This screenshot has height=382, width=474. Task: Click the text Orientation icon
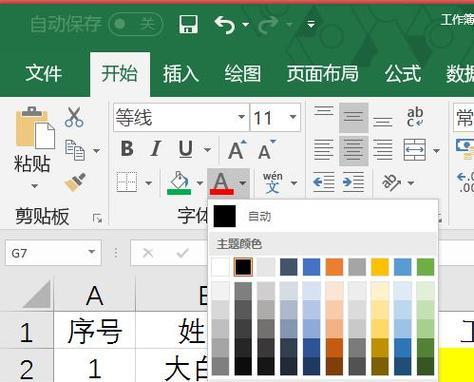pos(391,182)
